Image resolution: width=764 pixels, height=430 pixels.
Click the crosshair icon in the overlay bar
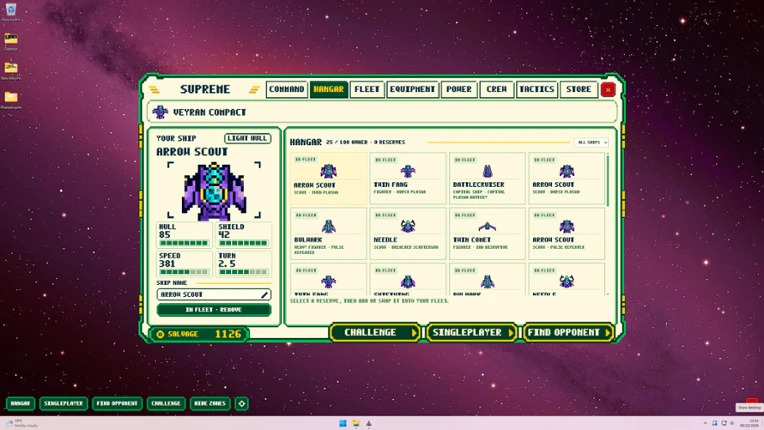tap(242, 404)
